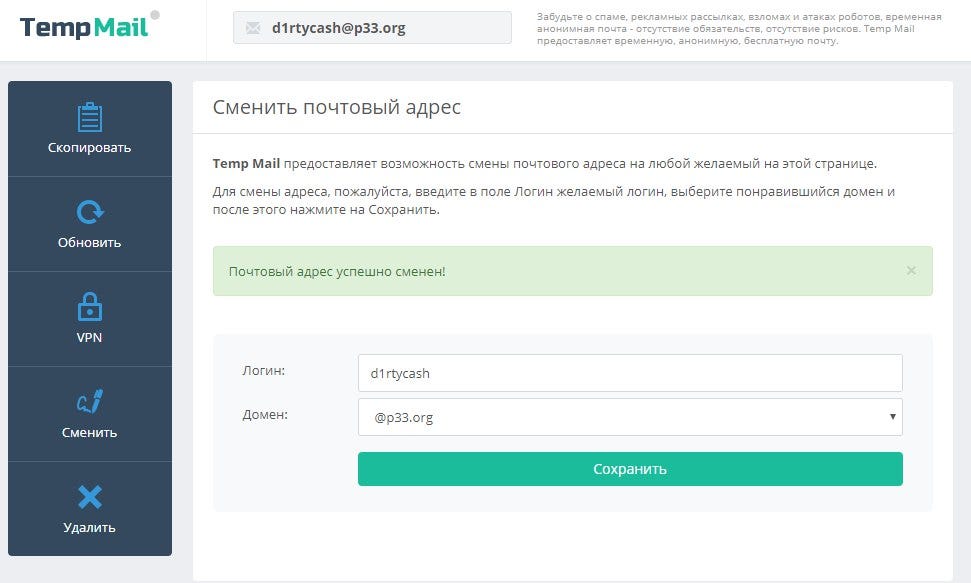This screenshot has height=583, width=971.
Task: Dismiss the success notification with the ×
Action: click(x=910, y=269)
